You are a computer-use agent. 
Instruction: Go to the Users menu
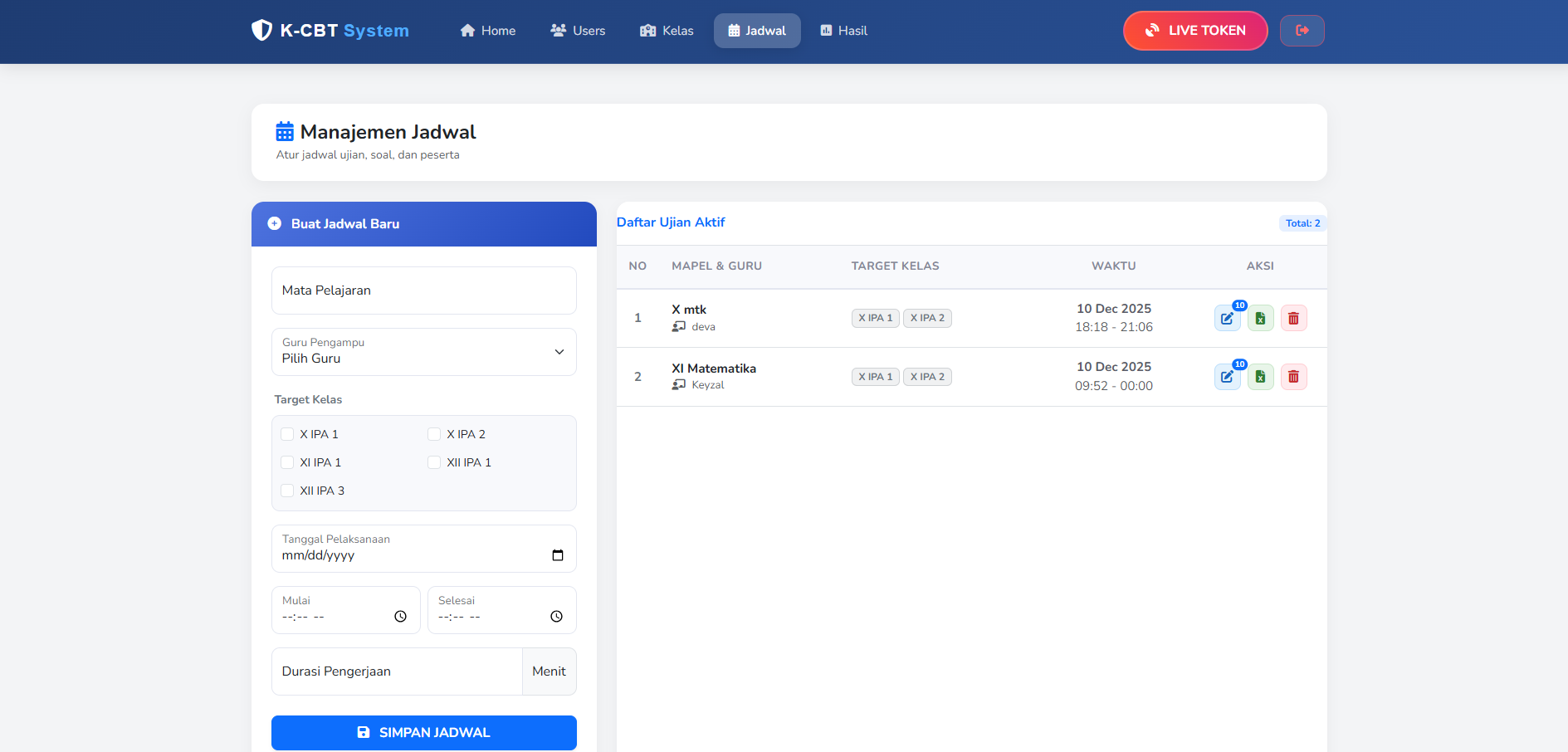pos(578,31)
